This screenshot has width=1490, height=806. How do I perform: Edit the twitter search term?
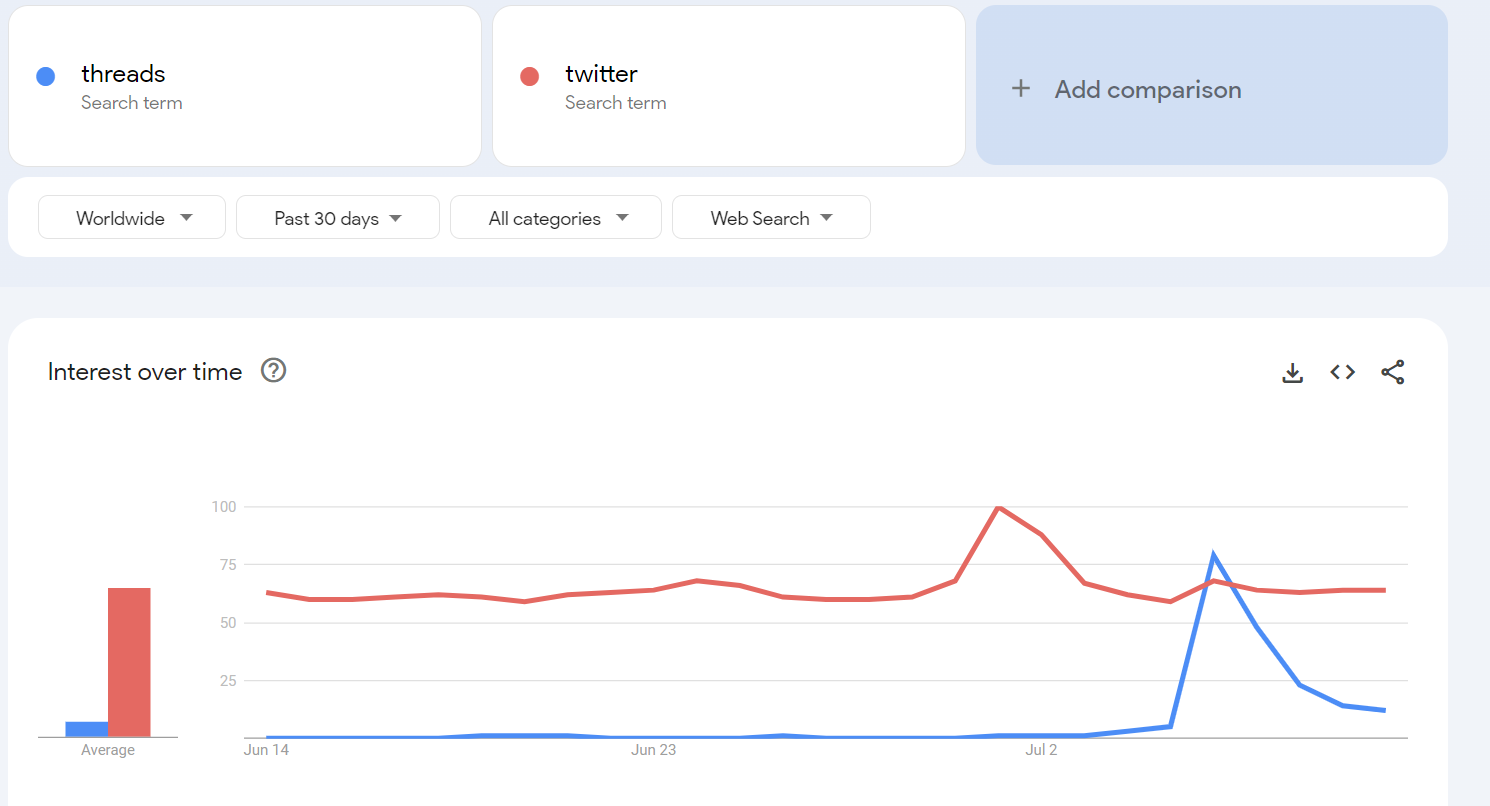point(729,86)
